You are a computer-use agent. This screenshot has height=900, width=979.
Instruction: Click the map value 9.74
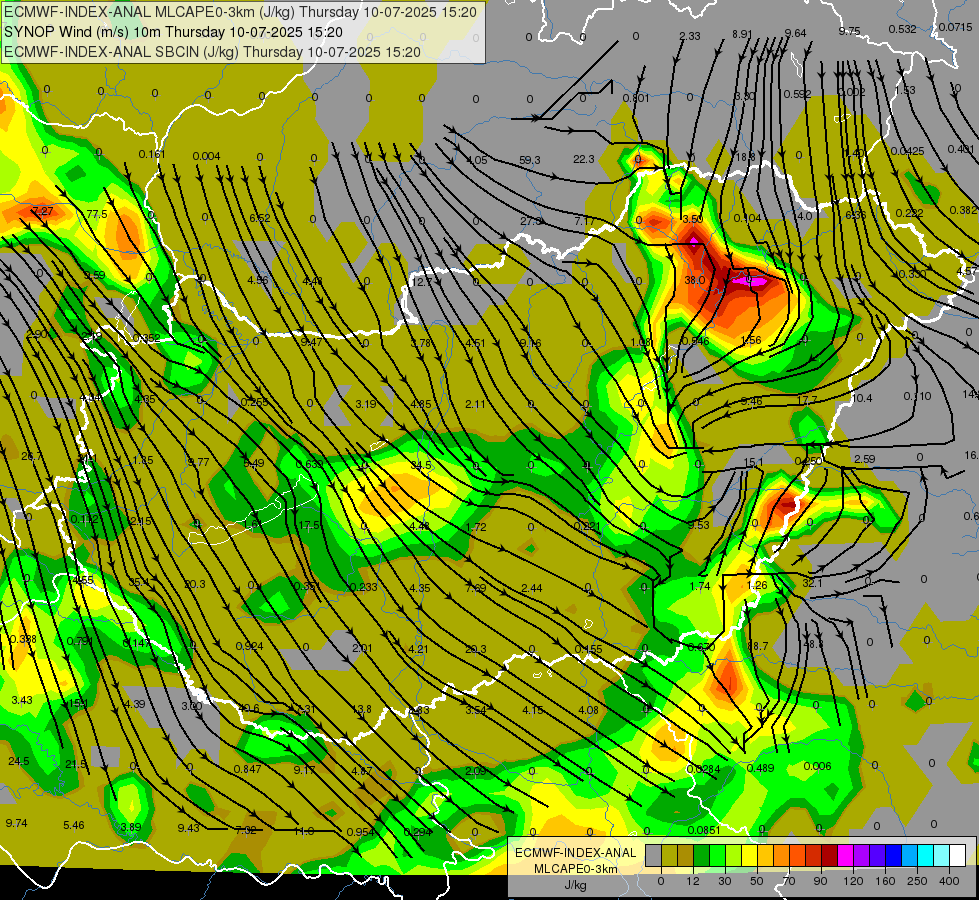[x=16, y=823]
